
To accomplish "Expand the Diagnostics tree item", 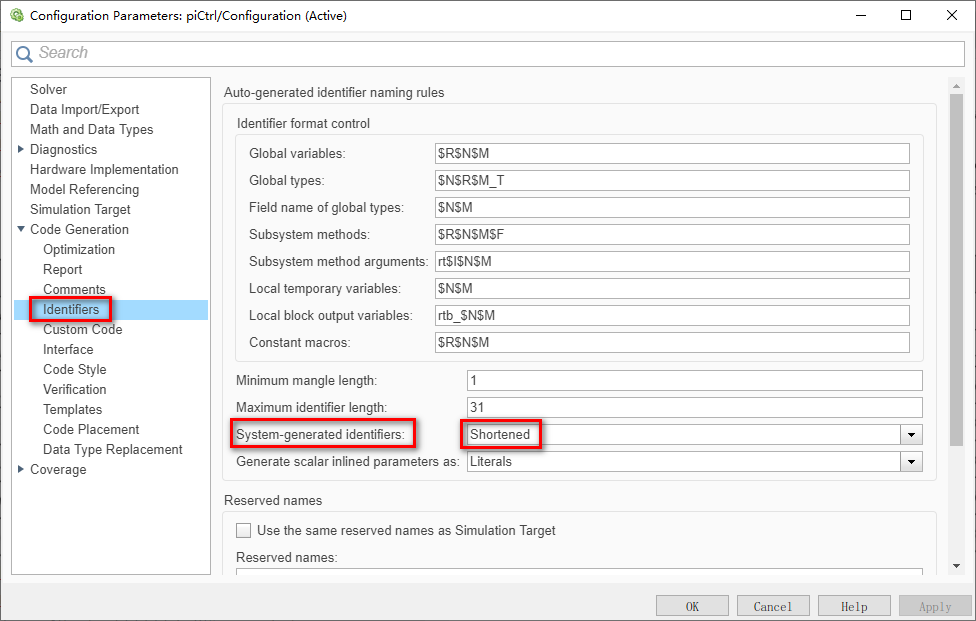I will (21, 149).
